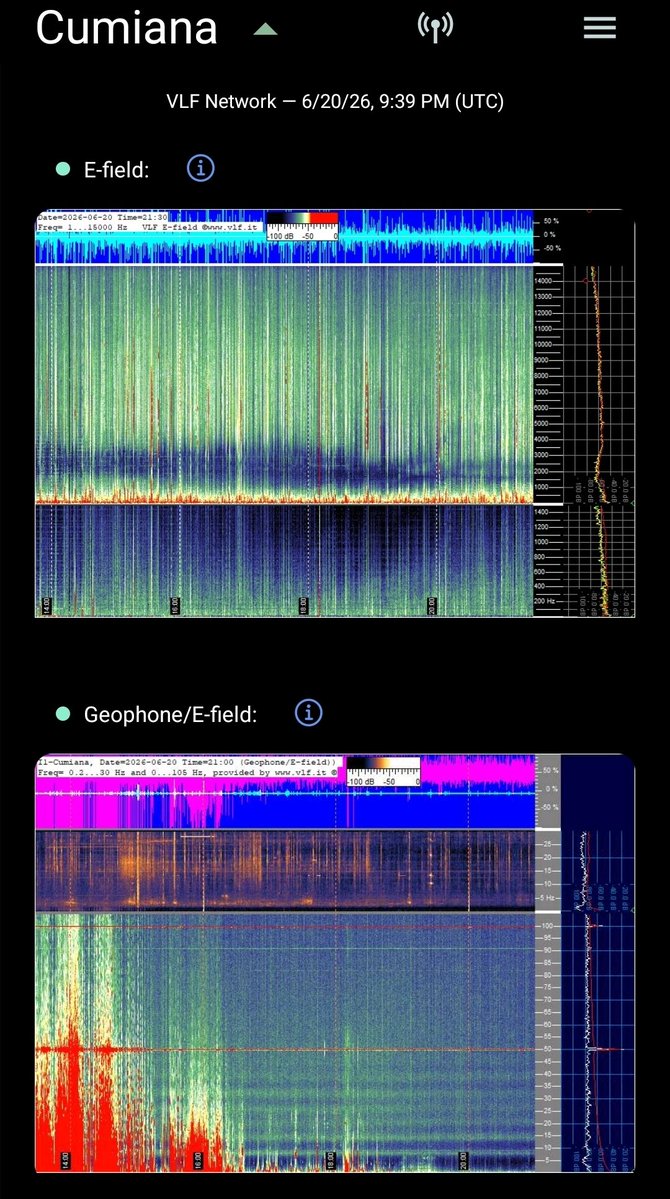Expand the Cumiana station selector arrow
This screenshot has height=1199, width=670.
(265, 30)
